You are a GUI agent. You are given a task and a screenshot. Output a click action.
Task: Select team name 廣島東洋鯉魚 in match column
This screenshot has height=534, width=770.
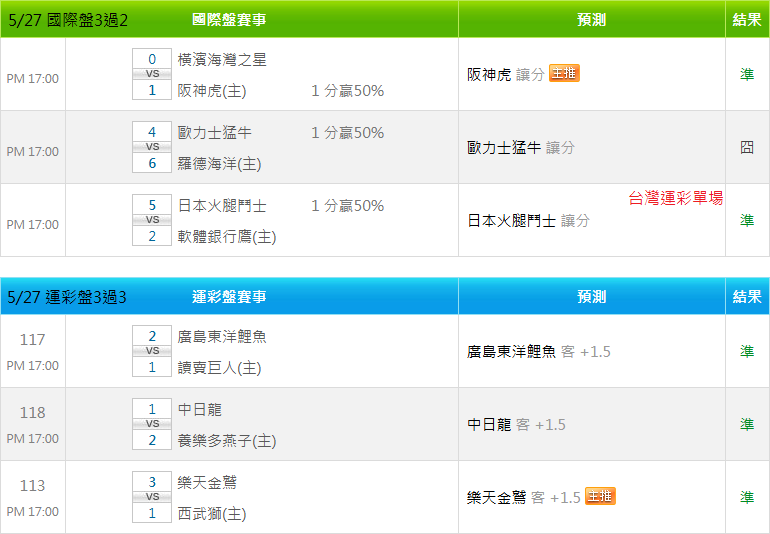[x=222, y=337]
